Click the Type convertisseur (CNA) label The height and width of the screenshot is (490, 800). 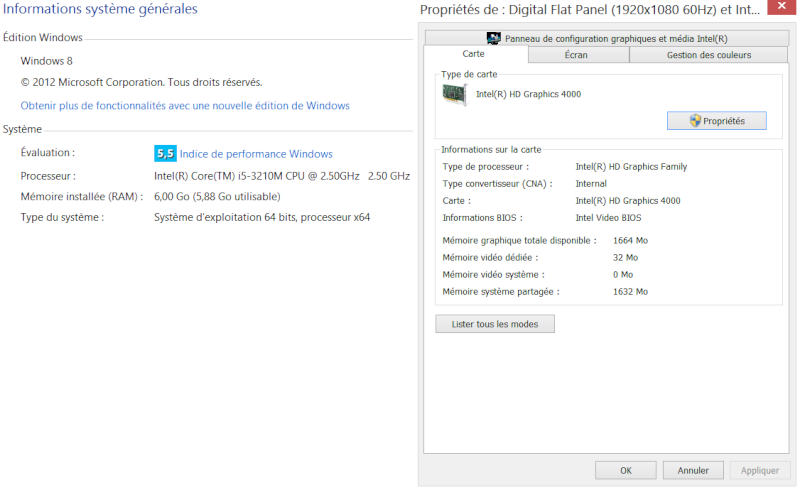[497, 184]
